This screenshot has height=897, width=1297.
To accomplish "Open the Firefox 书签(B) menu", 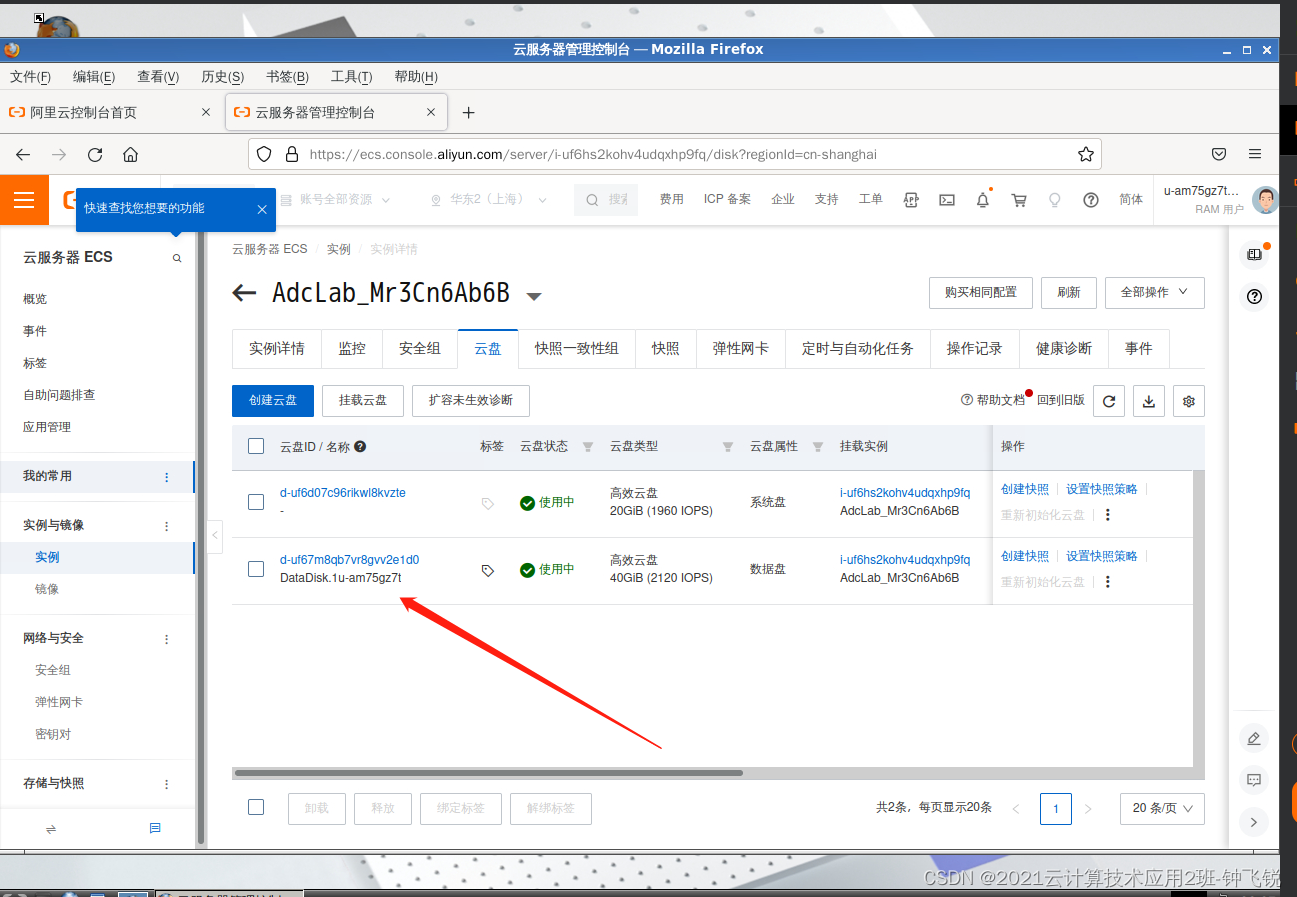I will 287,77.
